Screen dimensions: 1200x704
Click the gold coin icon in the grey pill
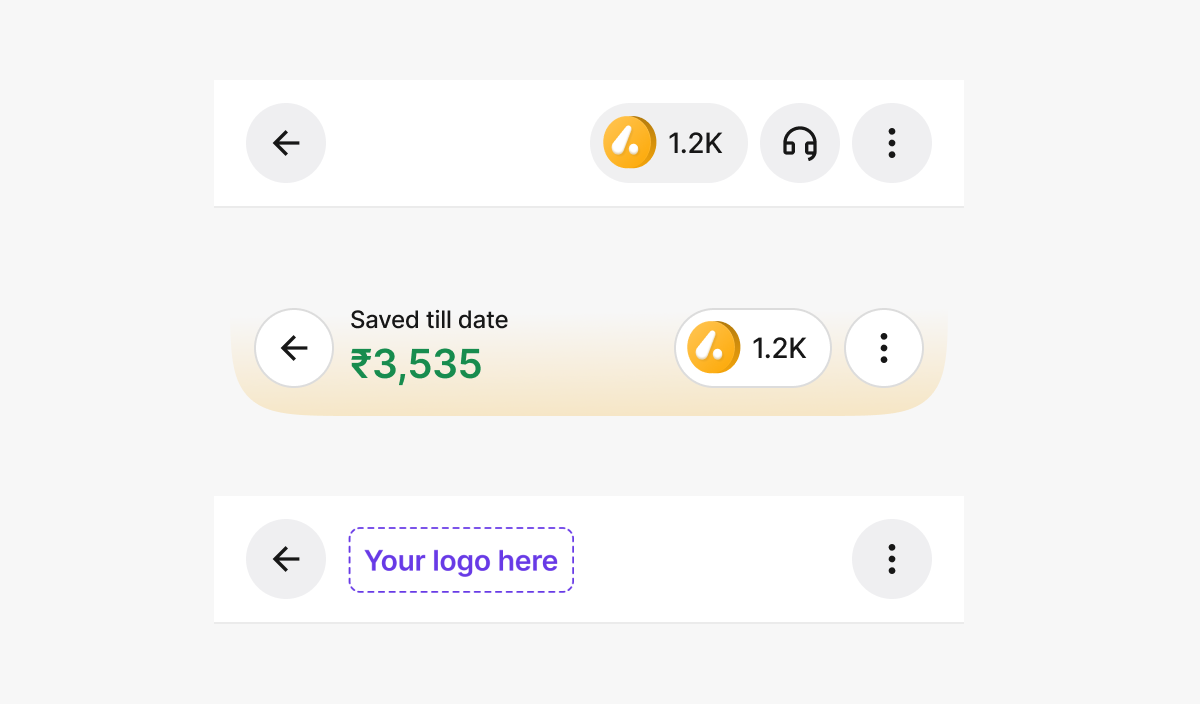(x=630, y=143)
